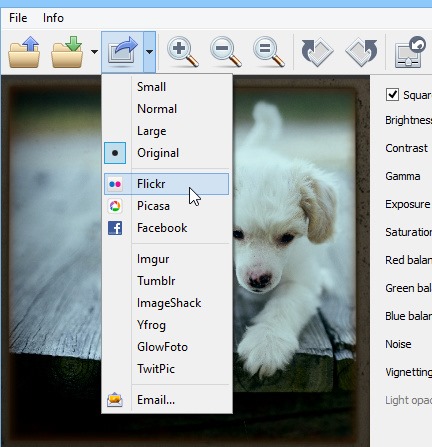432x447 pixels.
Task: Upload the image to Imgur
Action: 167,259
